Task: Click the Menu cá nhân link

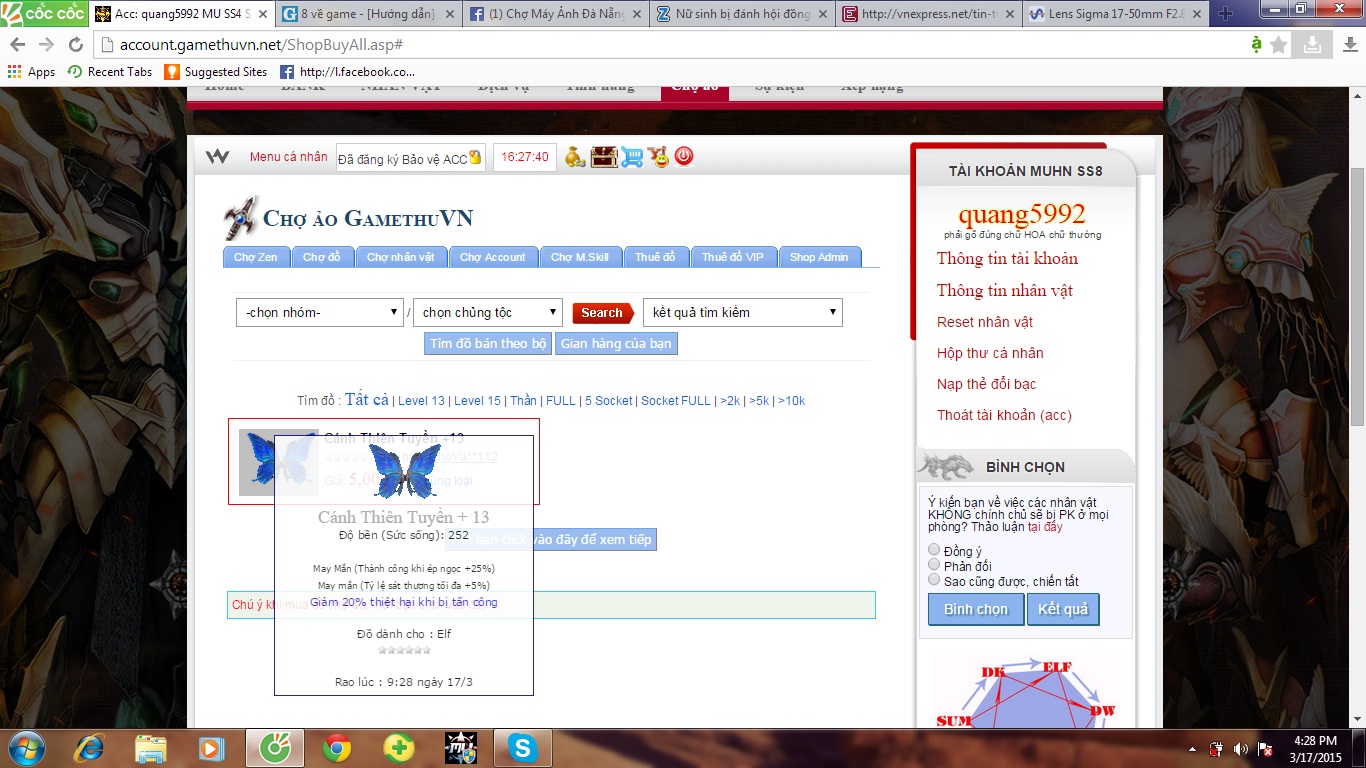Action: point(288,156)
